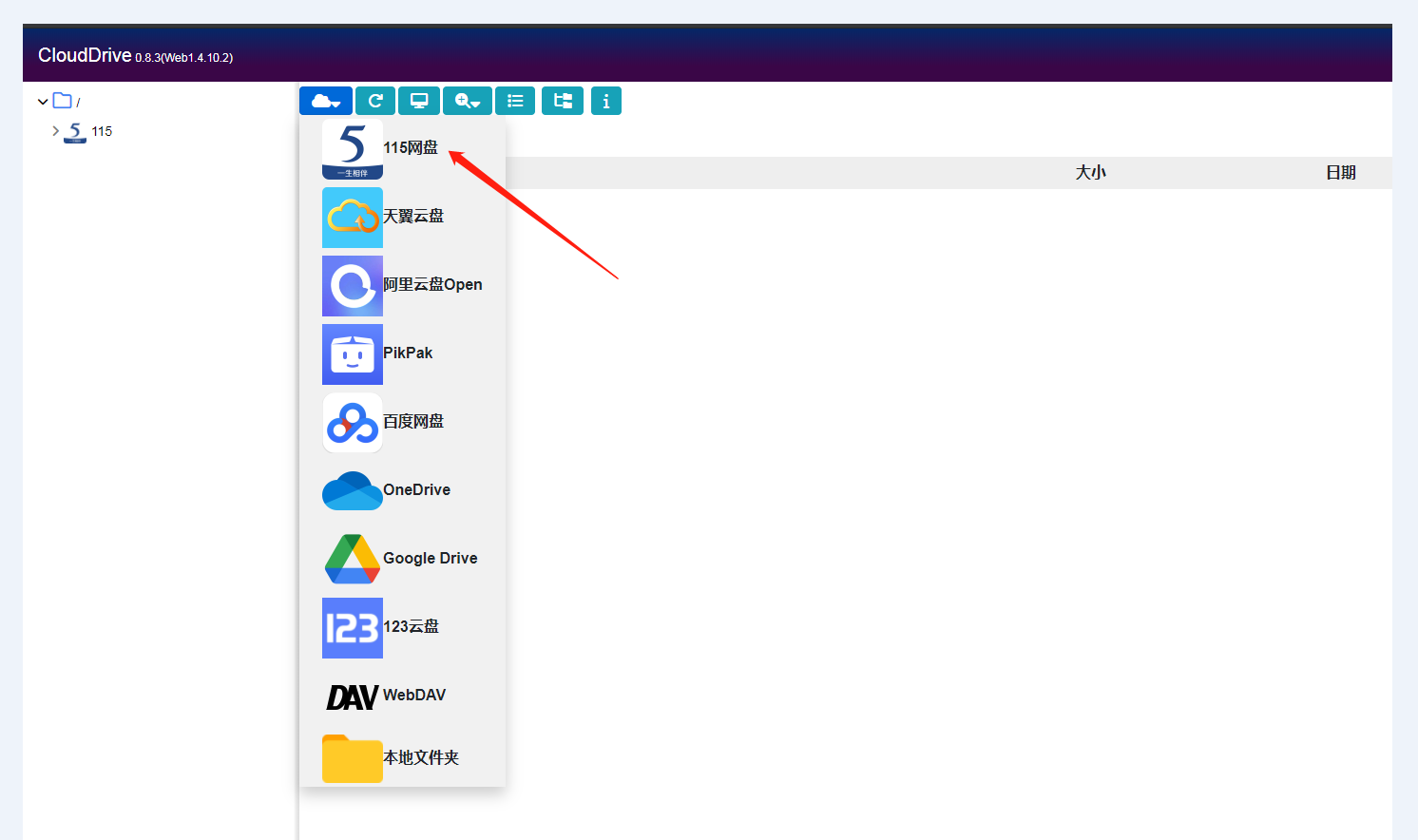This screenshot has height=840, width=1418.
Task: Open the search magnifier dropdown
Action: pyautogui.click(x=468, y=101)
